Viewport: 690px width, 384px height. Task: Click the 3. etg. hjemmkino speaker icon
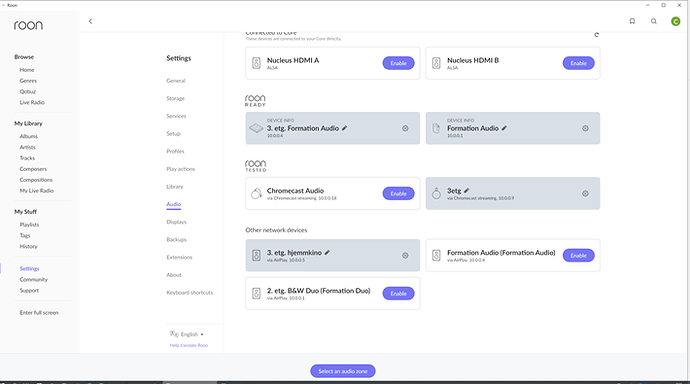[x=256, y=256]
